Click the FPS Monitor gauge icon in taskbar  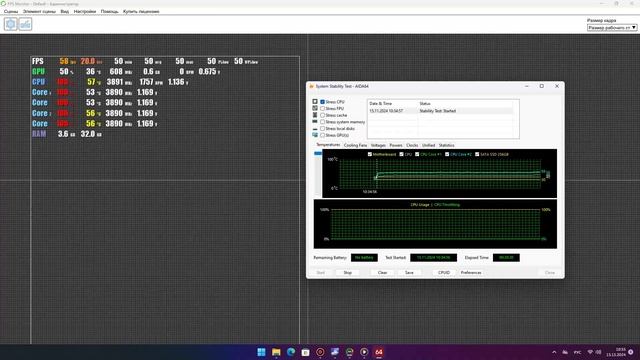coord(349,352)
